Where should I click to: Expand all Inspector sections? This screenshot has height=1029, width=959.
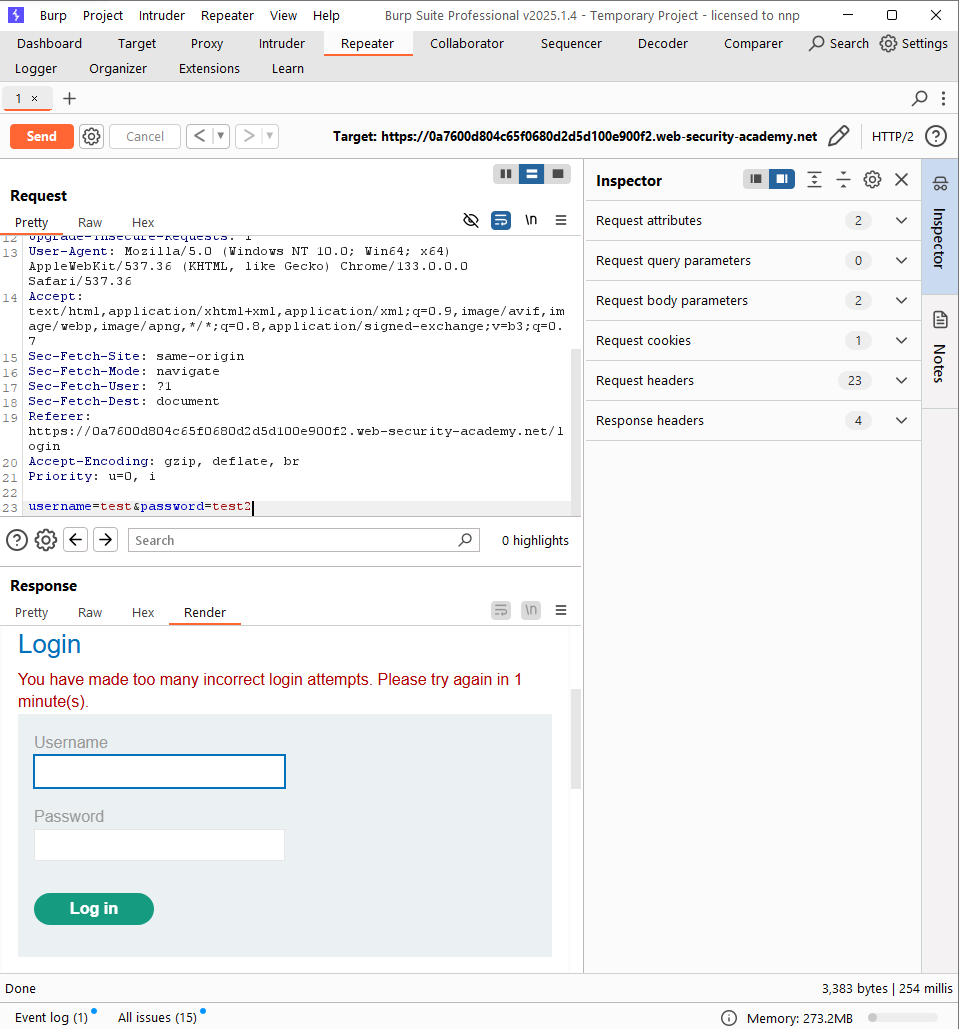pos(814,180)
